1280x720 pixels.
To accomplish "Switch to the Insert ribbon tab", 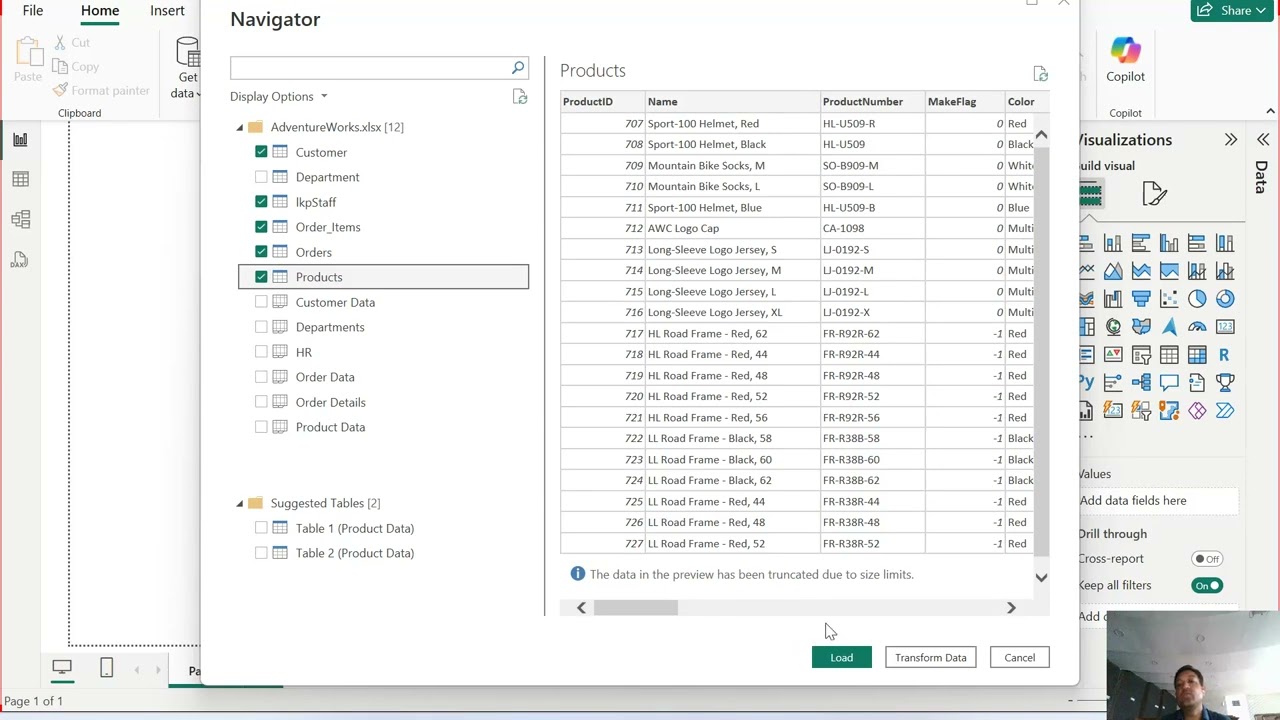I will (167, 10).
